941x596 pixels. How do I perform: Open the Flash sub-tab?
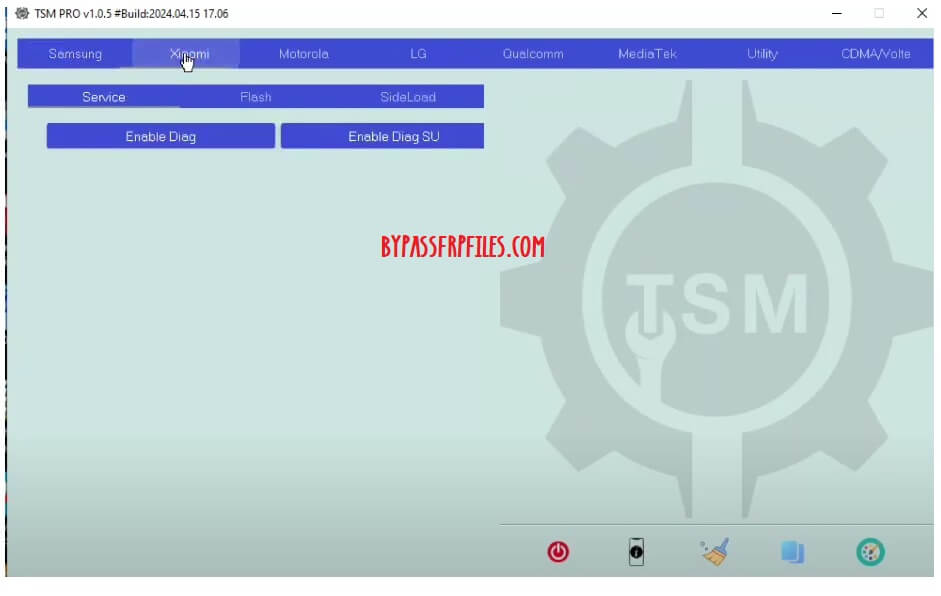coord(255,97)
